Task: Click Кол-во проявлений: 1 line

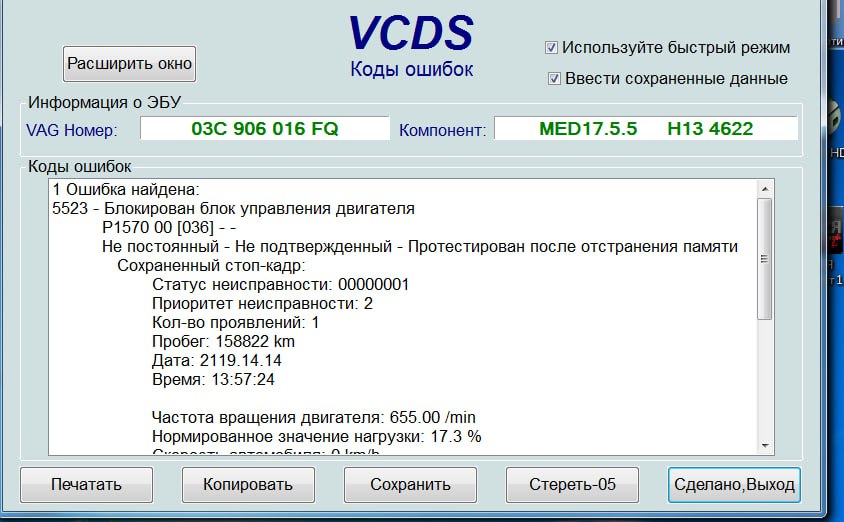Action: [236, 323]
